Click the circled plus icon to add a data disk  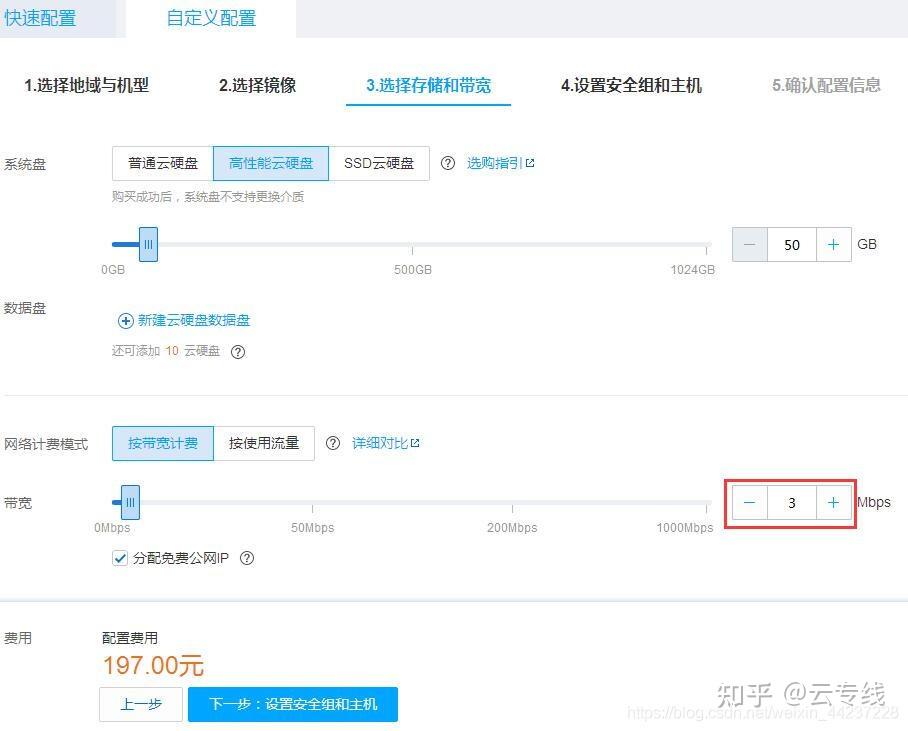(124, 320)
